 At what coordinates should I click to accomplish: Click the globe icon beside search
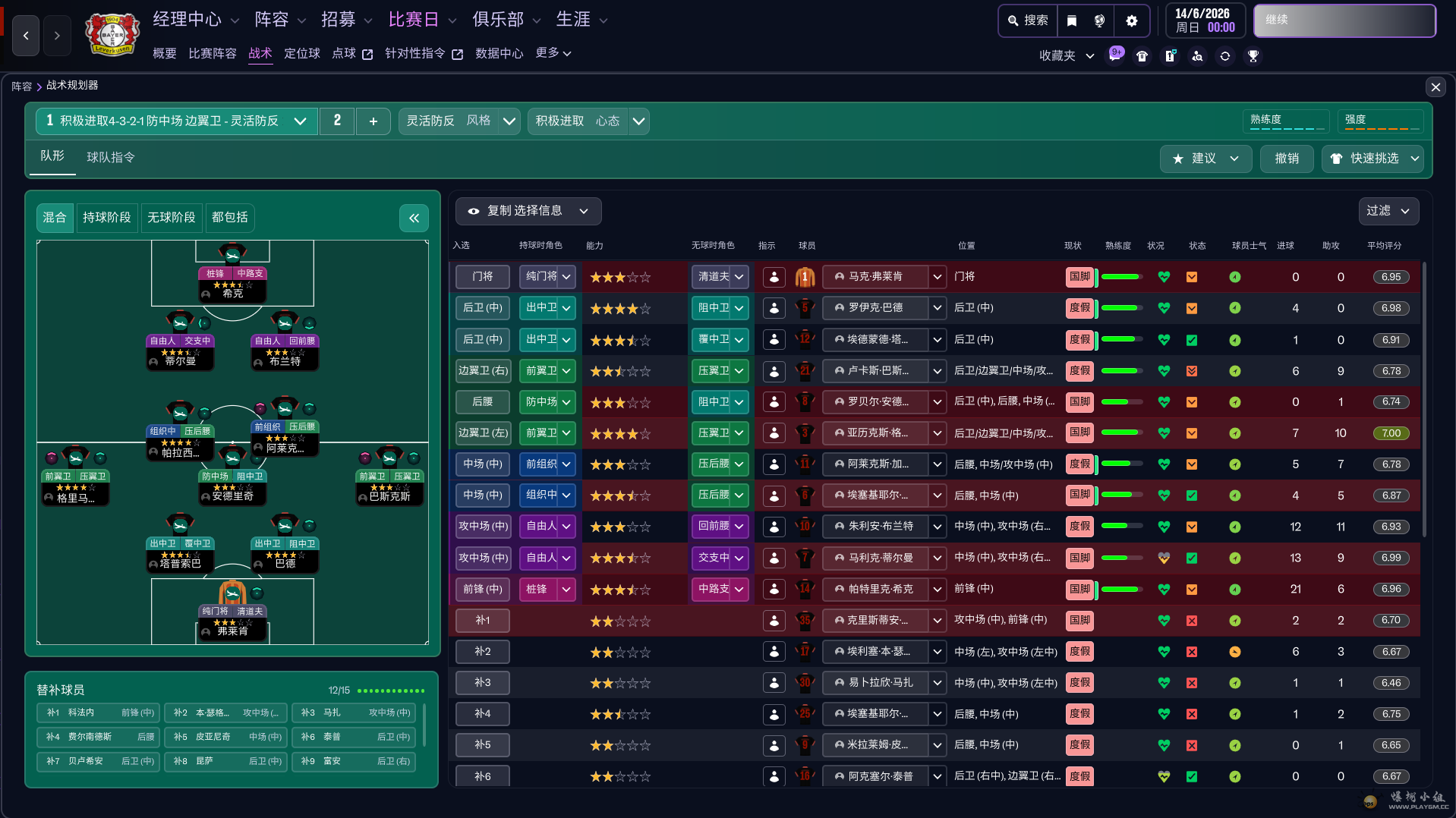coord(1099,20)
